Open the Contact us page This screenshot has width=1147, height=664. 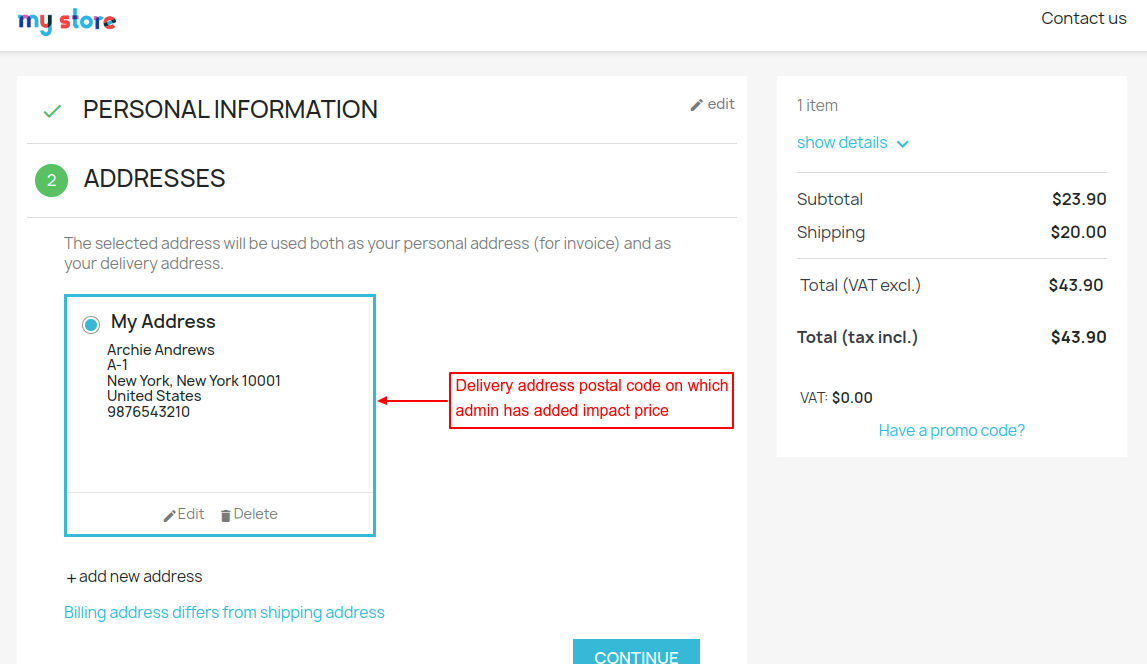[x=1083, y=18]
